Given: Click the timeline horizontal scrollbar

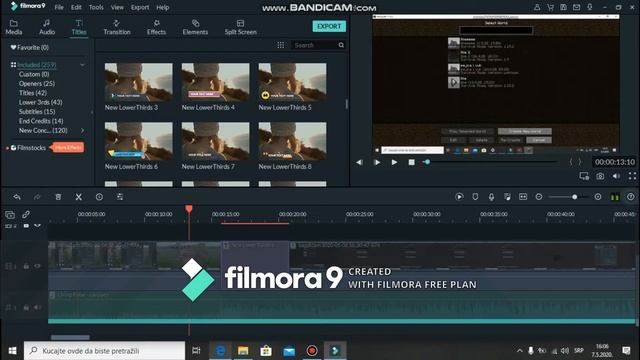Looking at the screenshot, I should (70, 338).
